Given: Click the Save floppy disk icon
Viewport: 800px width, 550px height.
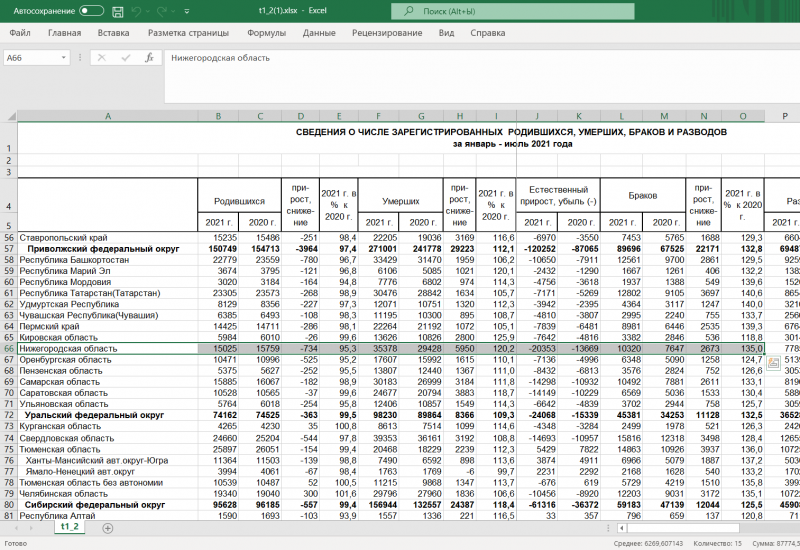Looking at the screenshot, I should coord(117,11).
